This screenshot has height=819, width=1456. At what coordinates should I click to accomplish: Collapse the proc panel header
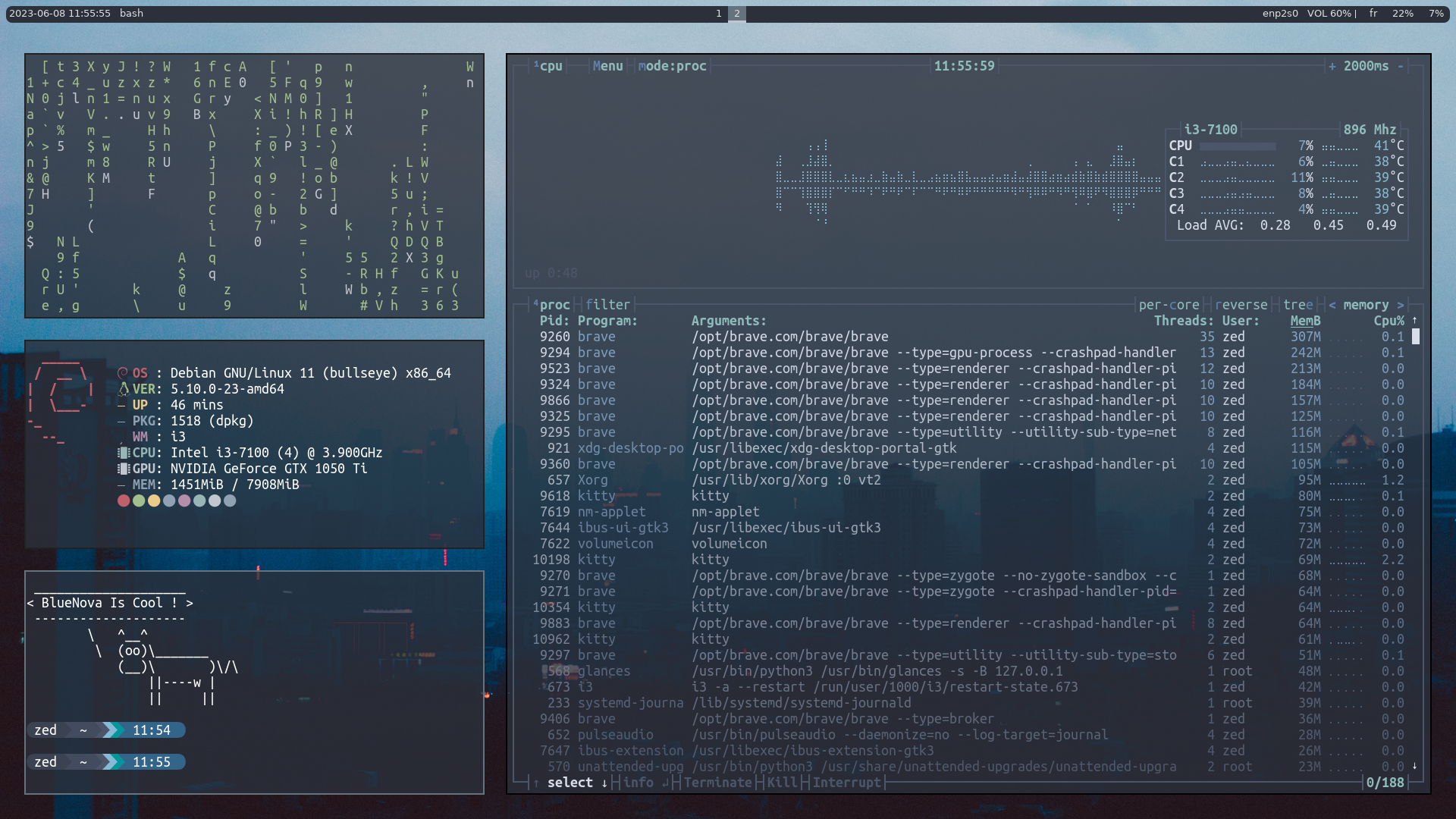pos(554,304)
